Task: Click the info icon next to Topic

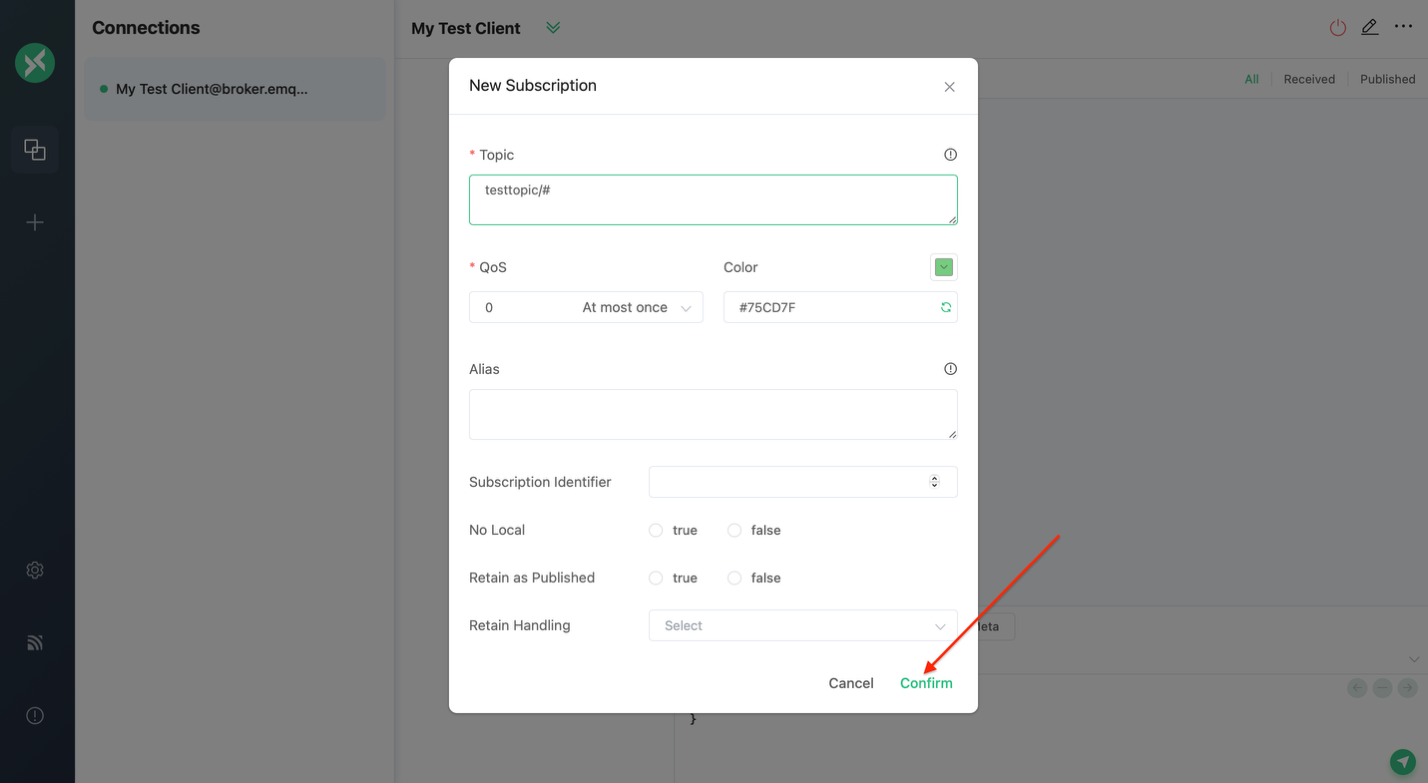Action: 950,155
